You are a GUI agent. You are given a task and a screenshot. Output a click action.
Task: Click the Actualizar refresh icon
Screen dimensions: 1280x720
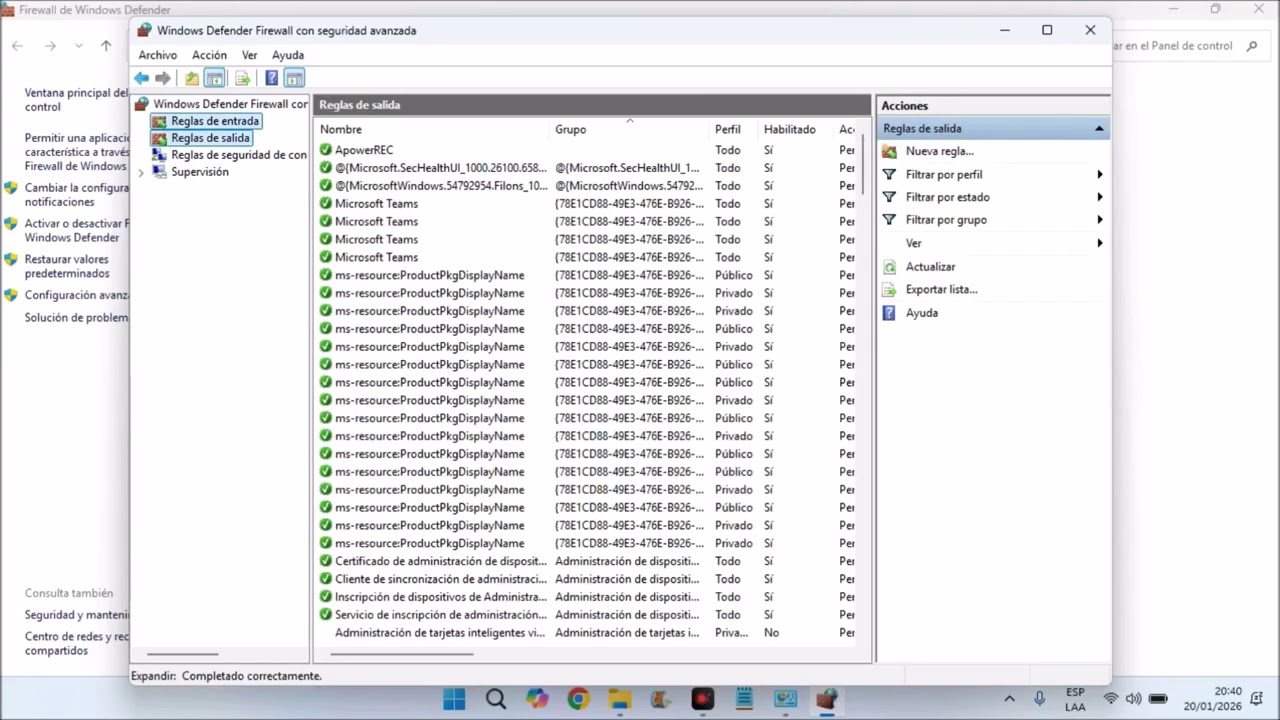click(889, 267)
